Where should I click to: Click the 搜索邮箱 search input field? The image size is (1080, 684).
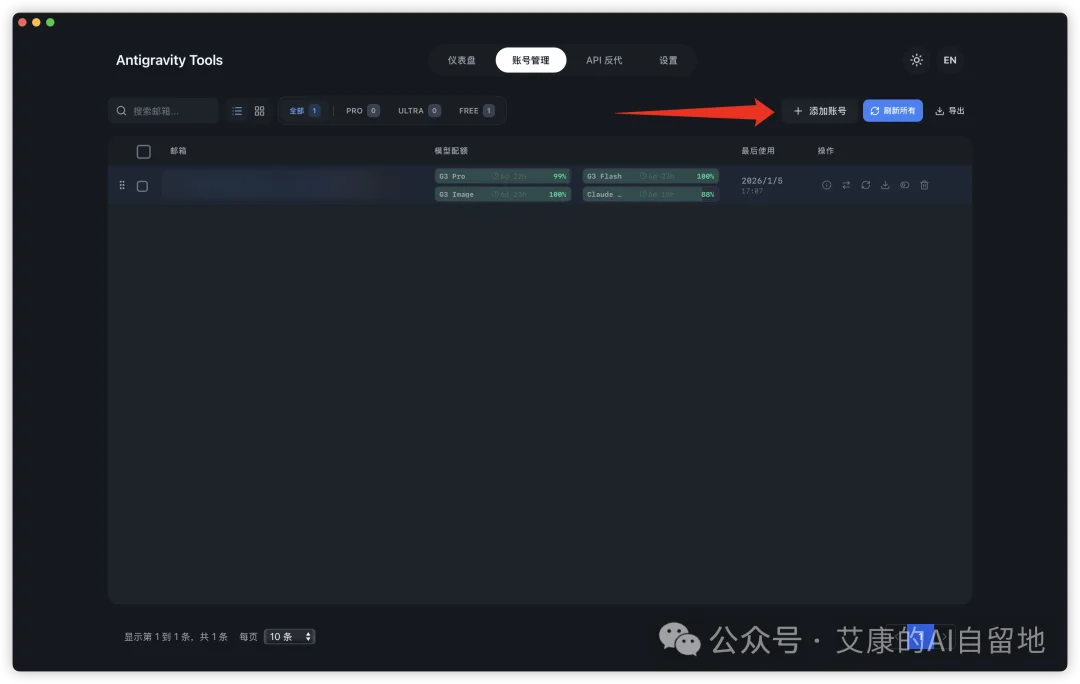click(x=165, y=110)
